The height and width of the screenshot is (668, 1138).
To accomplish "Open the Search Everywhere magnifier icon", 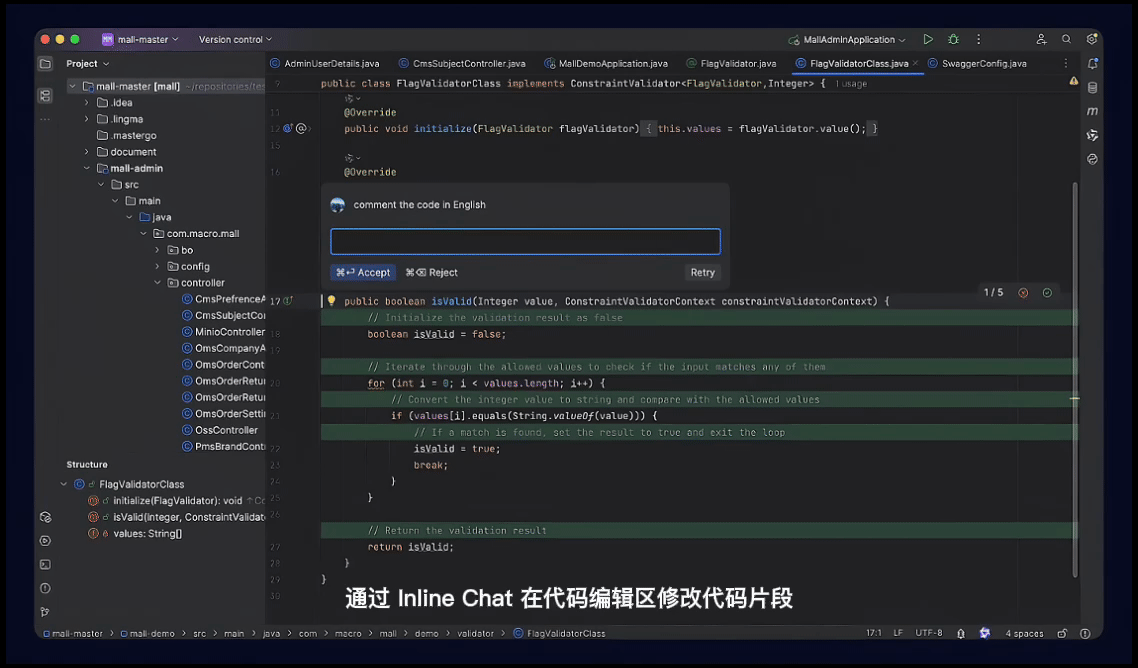I will 1066,39.
